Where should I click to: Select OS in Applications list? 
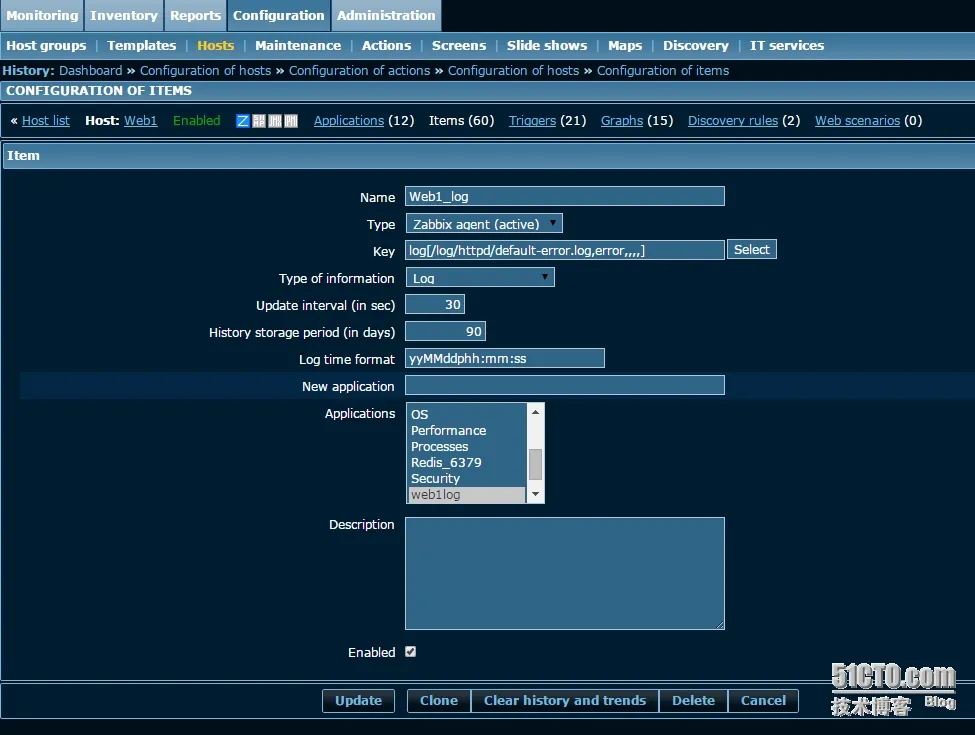(x=466, y=414)
